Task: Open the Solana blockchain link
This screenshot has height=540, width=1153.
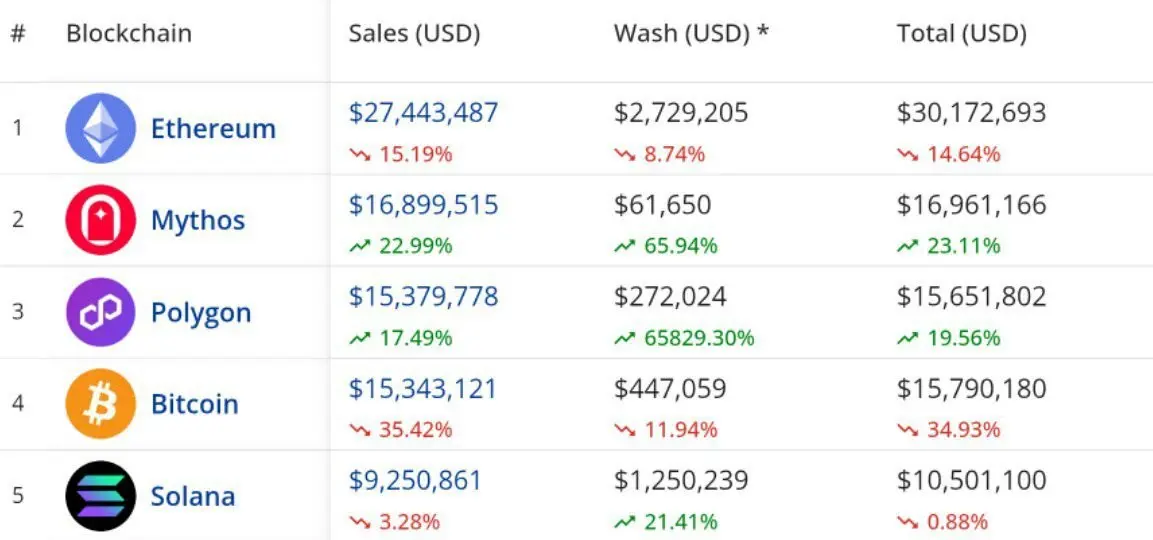Action: click(x=193, y=496)
